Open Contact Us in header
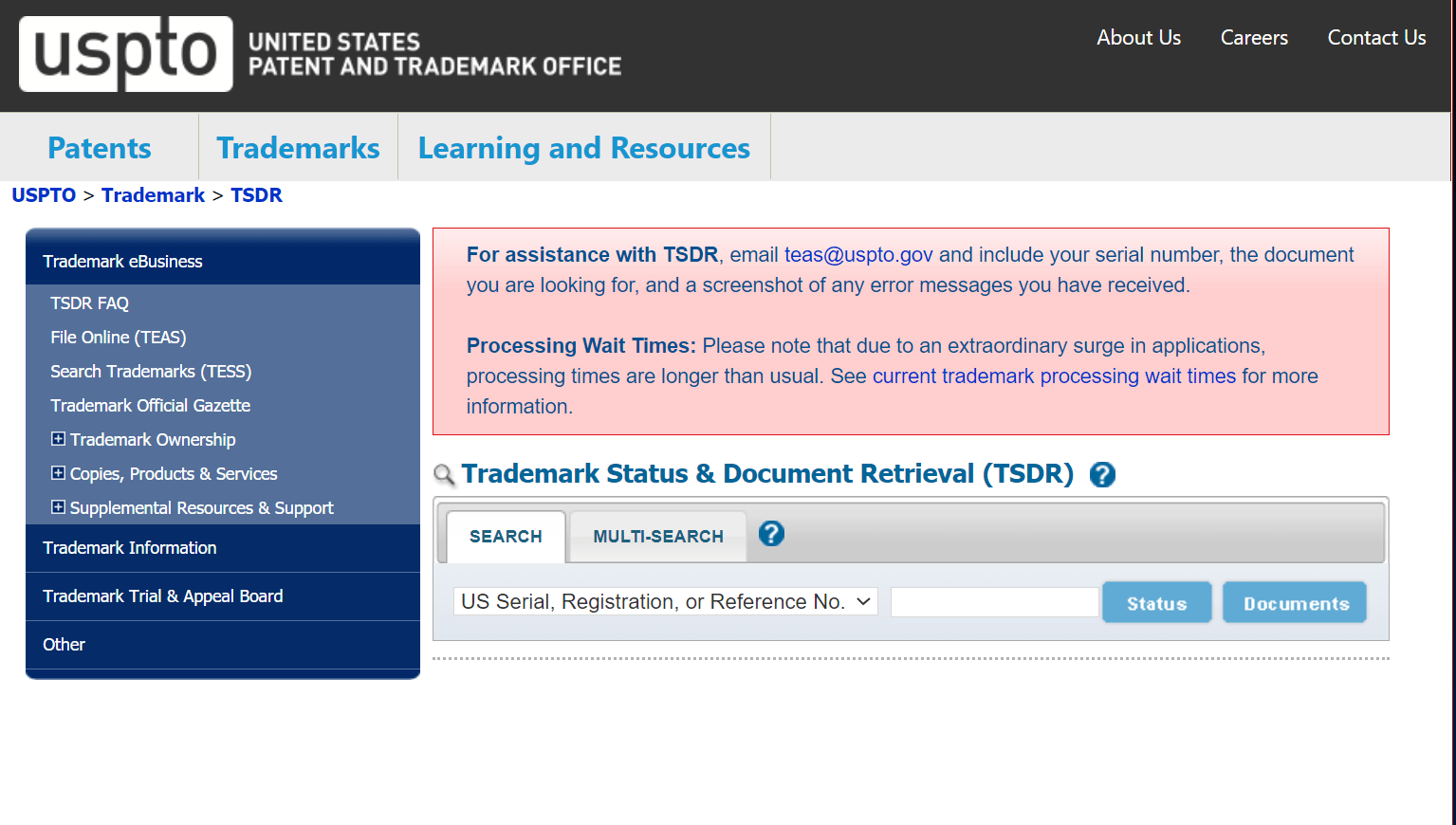 1376,38
